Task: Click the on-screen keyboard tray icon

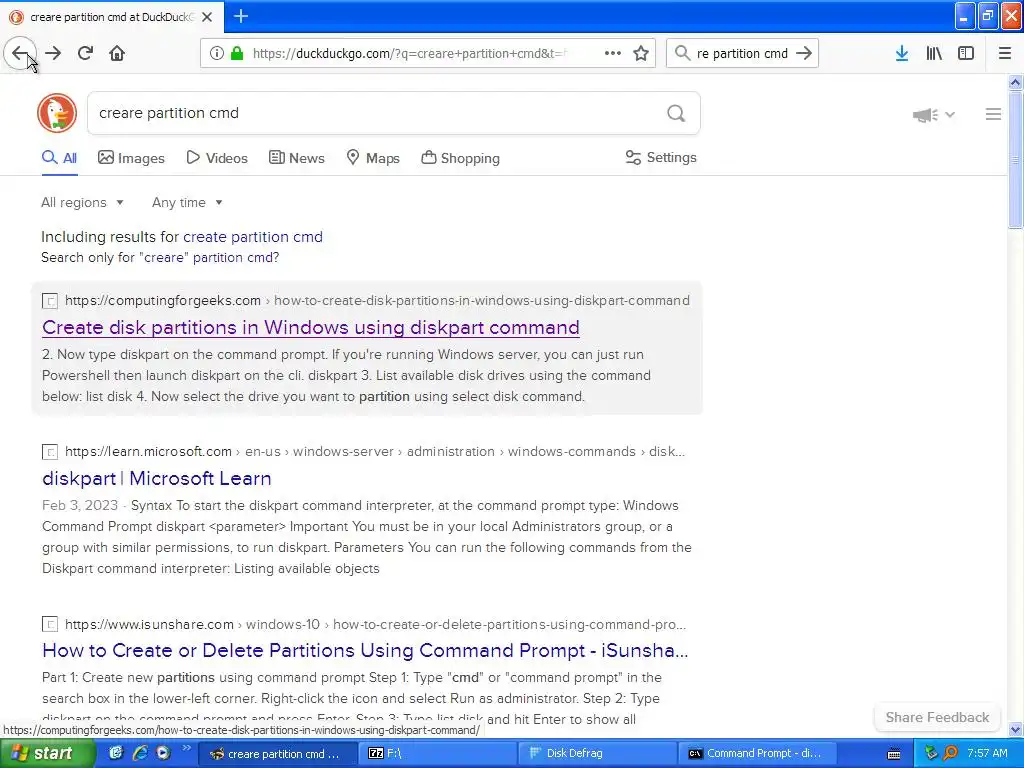Action: [894, 754]
